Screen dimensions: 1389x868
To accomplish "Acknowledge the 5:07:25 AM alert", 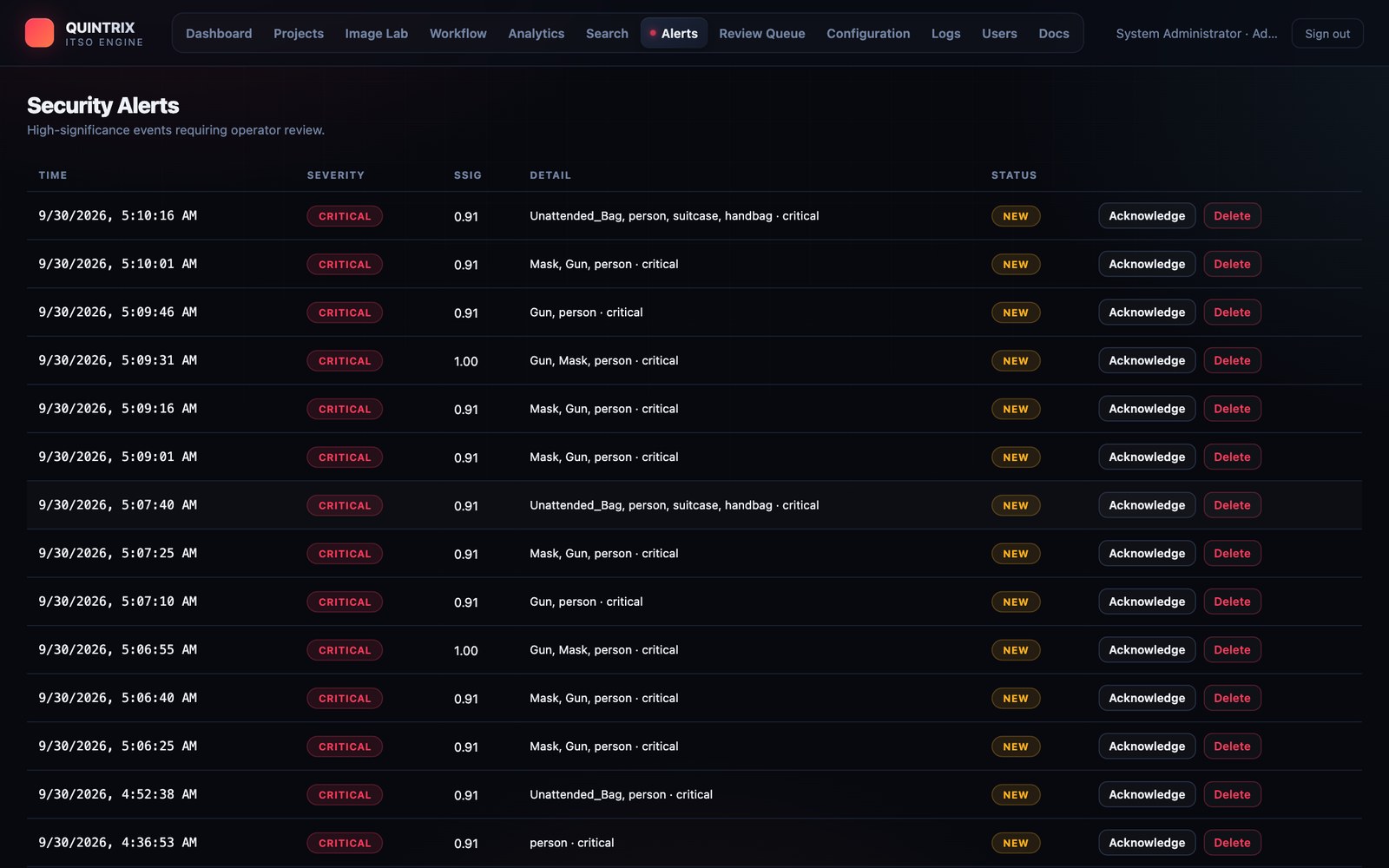I will click(1147, 553).
